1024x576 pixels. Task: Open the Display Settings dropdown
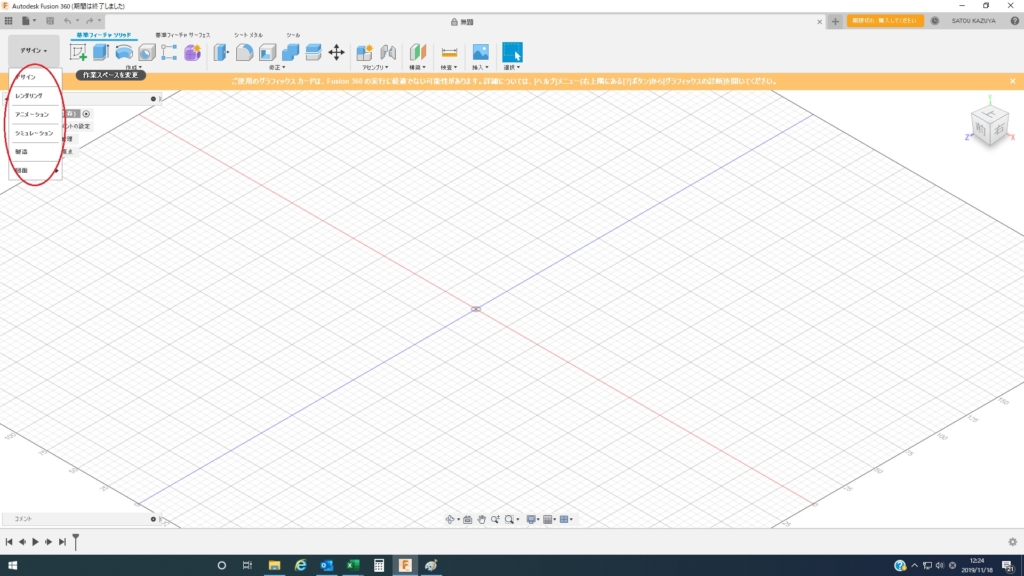(533, 520)
